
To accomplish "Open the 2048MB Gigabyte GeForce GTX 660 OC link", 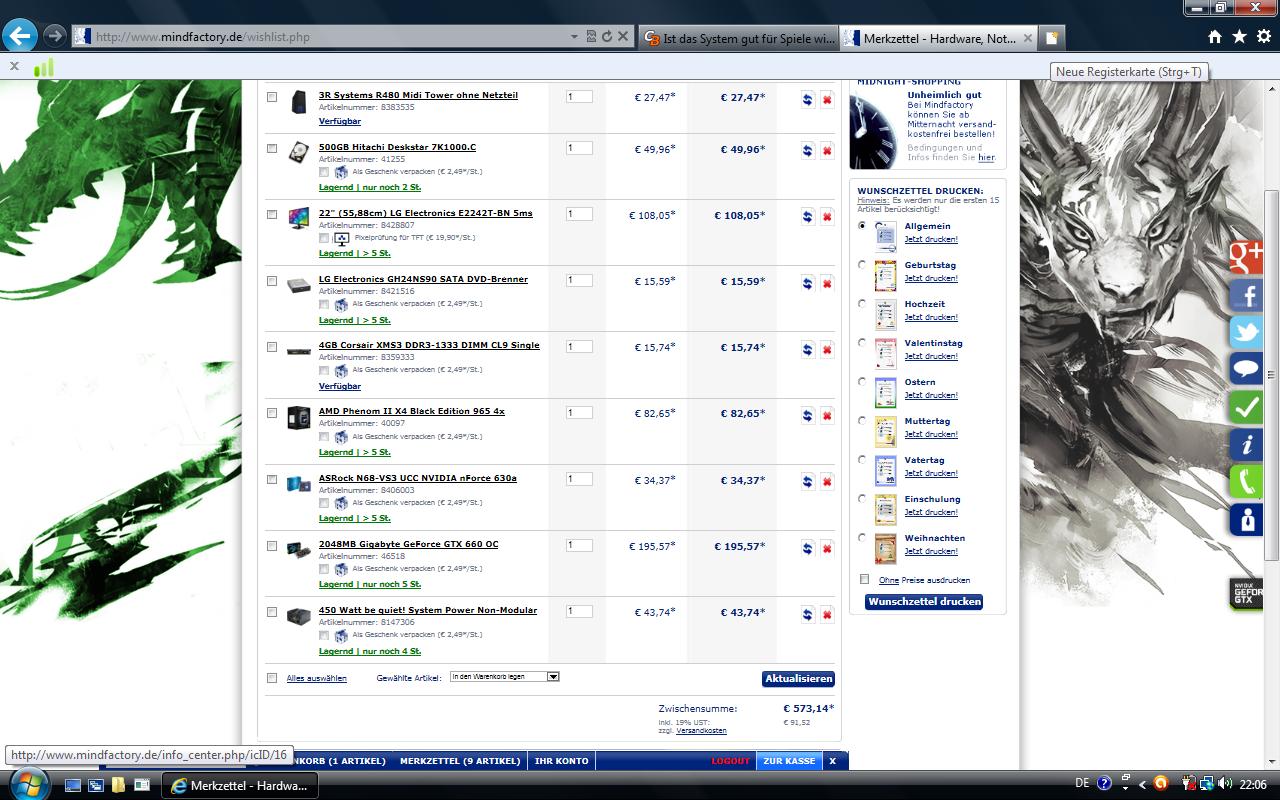I will click(x=408, y=544).
